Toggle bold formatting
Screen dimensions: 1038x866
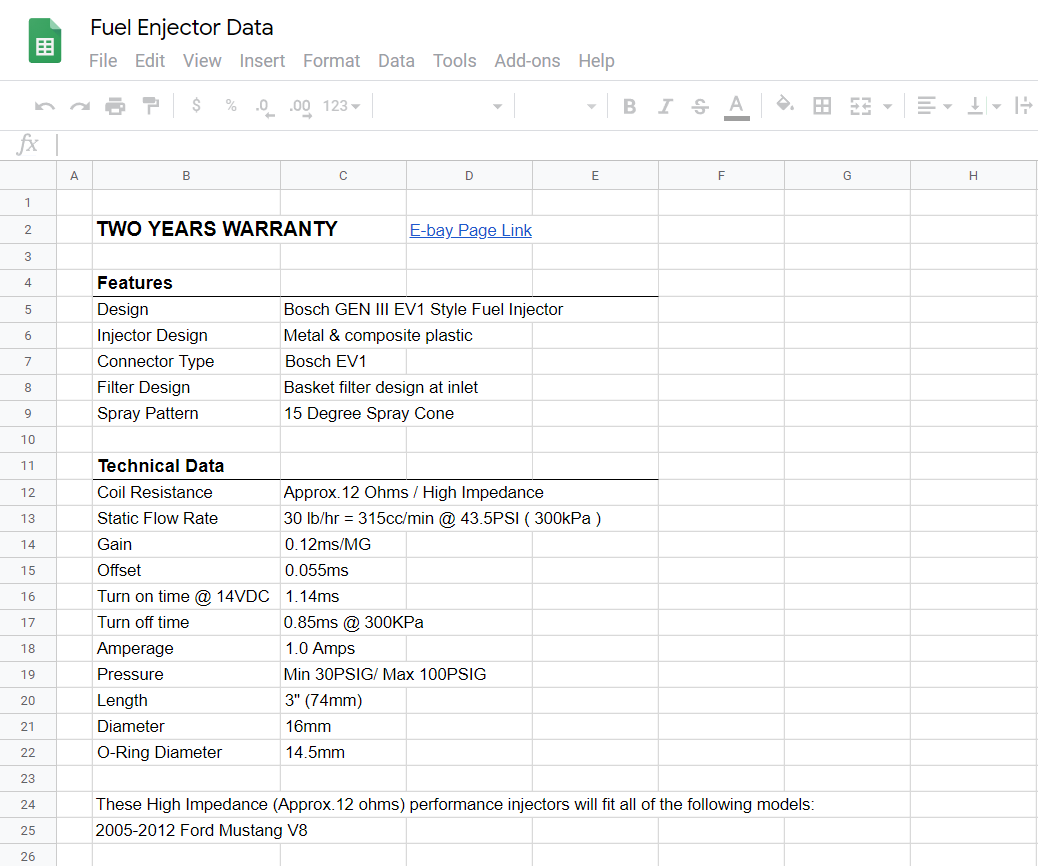[629, 106]
